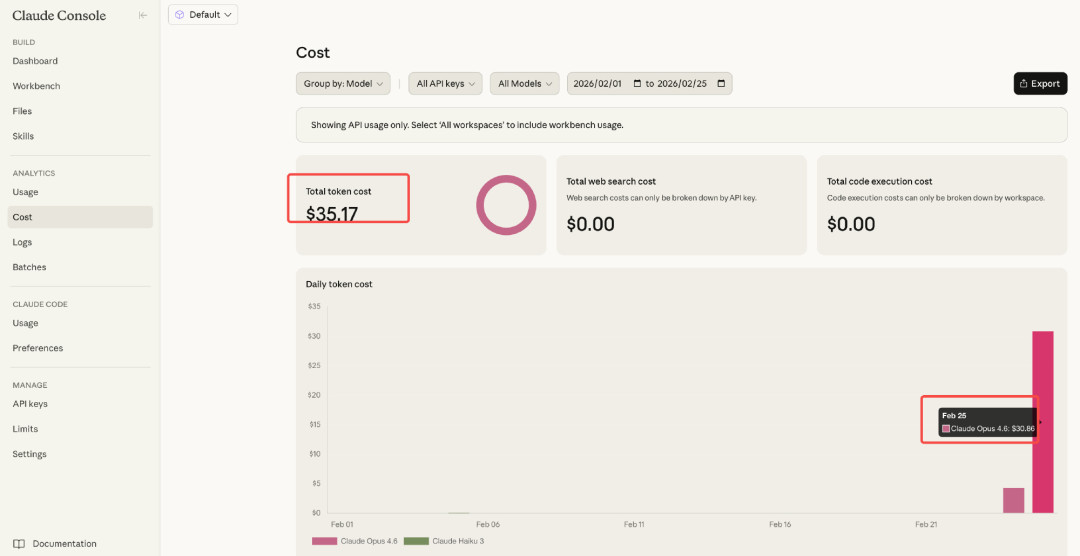1080x556 pixels.
Task: Click the Total web search cost heading
Action: click(611, 181)
